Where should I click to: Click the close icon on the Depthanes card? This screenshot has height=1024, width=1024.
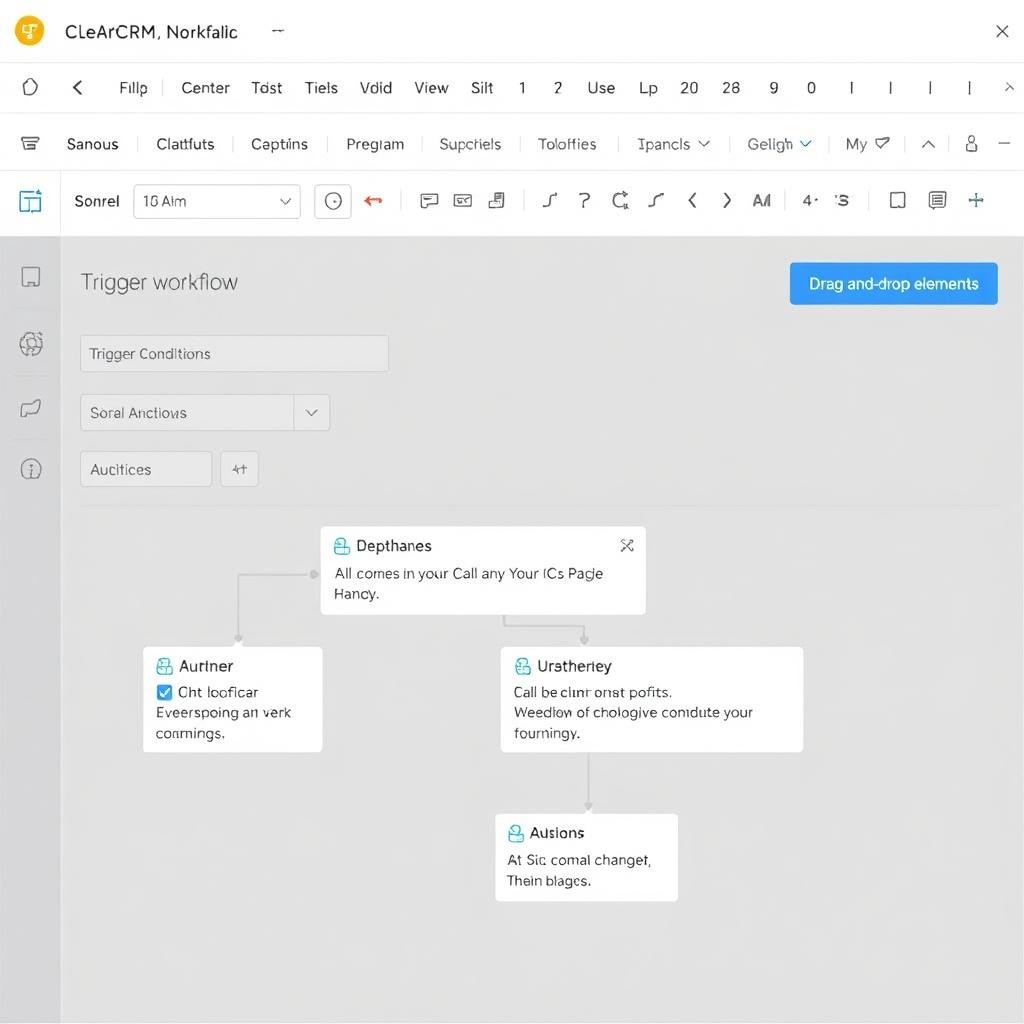pyautogui.click(x=627, y=545)
